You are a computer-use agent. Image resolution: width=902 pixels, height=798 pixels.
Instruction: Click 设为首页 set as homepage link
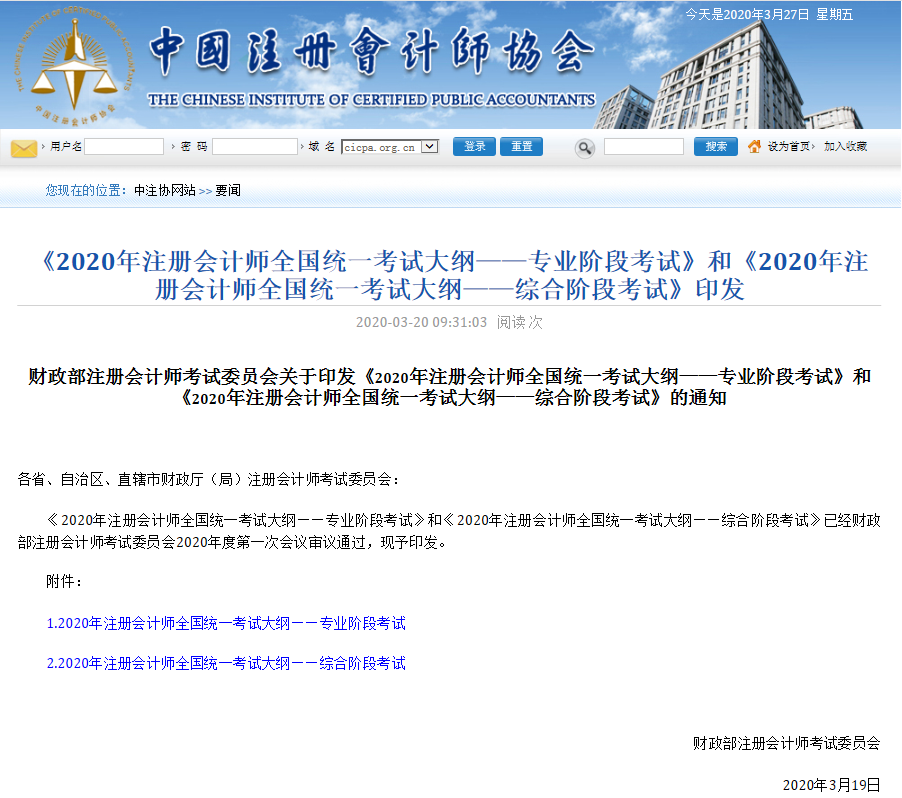[x=789, y=147]
